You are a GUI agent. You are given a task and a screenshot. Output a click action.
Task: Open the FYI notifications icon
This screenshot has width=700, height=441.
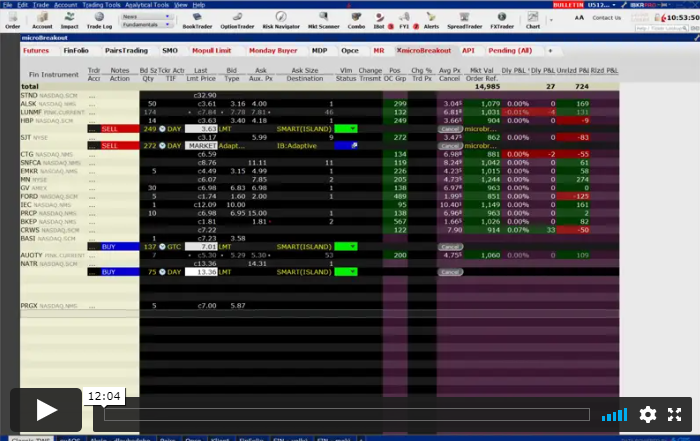pos(405,21)
